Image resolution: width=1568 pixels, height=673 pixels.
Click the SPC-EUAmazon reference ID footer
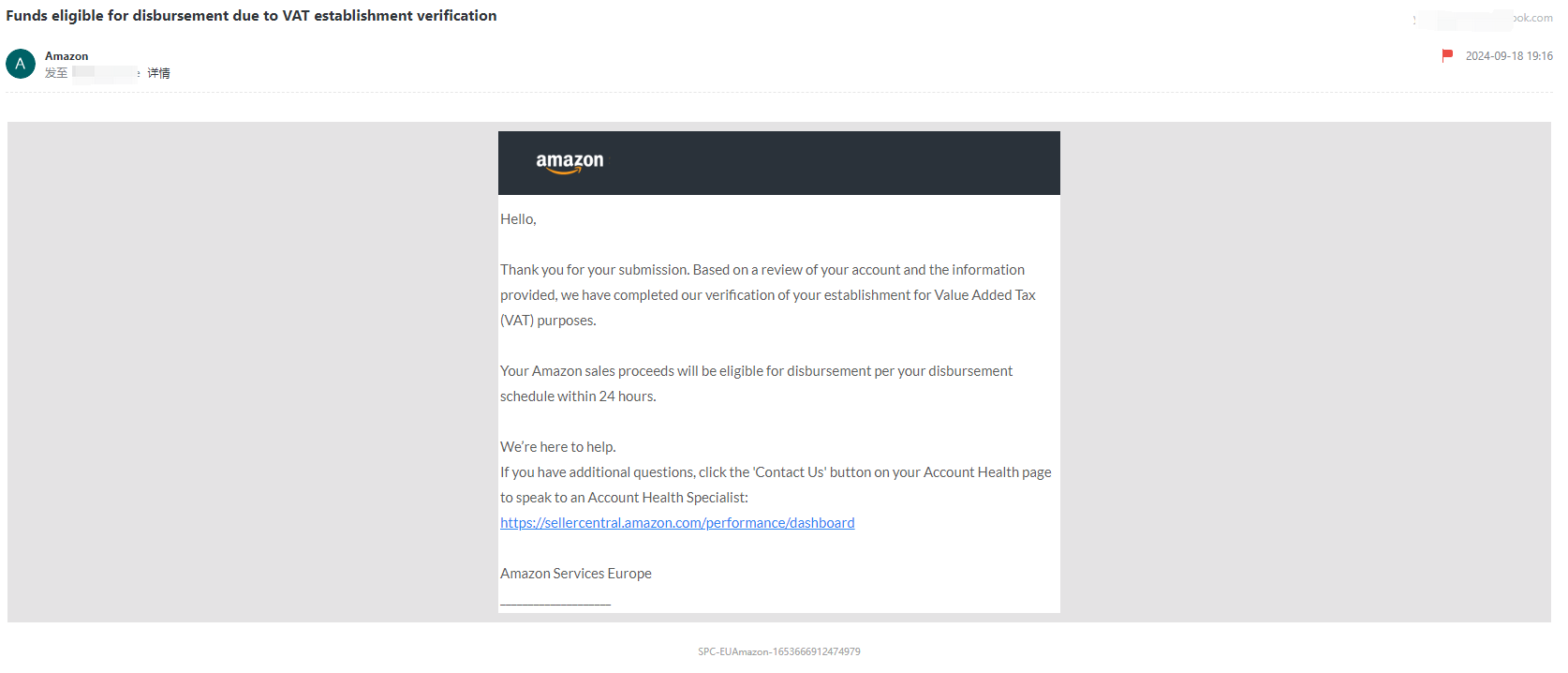tap(778, 651)
